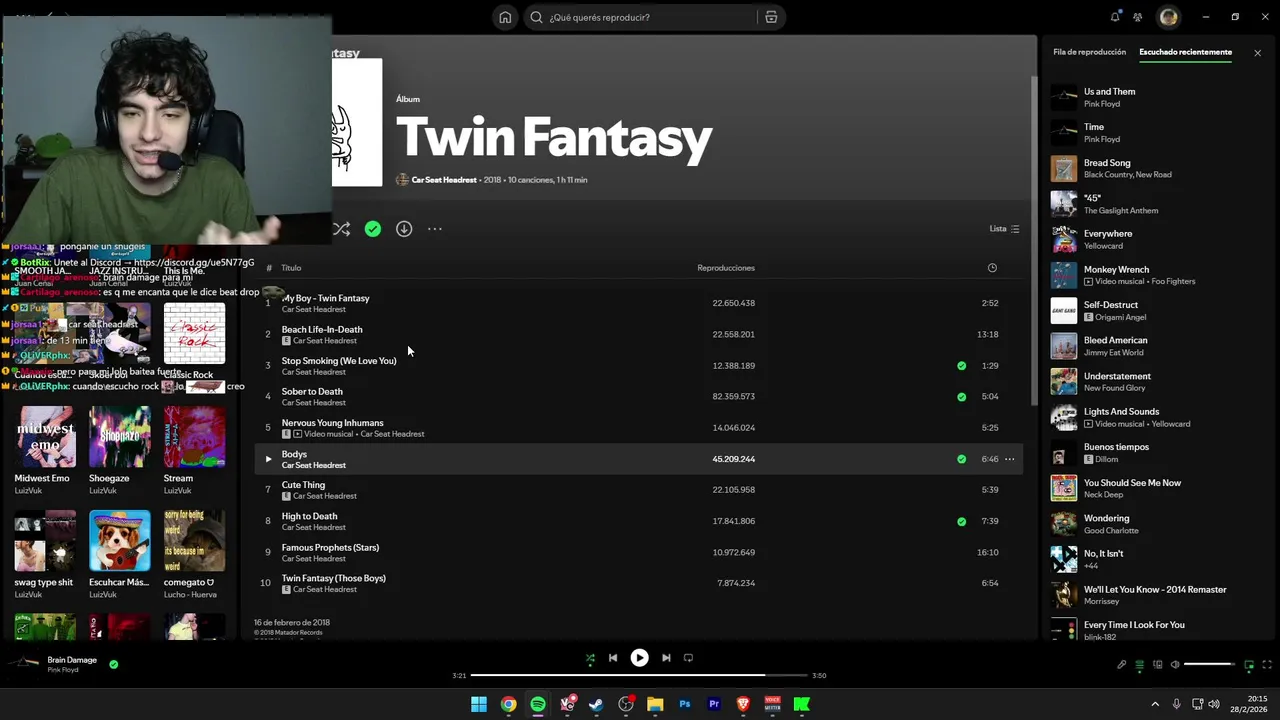Open Google Chrome from taskbar
Viewport: 1280px width, 720px height.
pos(509,704)
